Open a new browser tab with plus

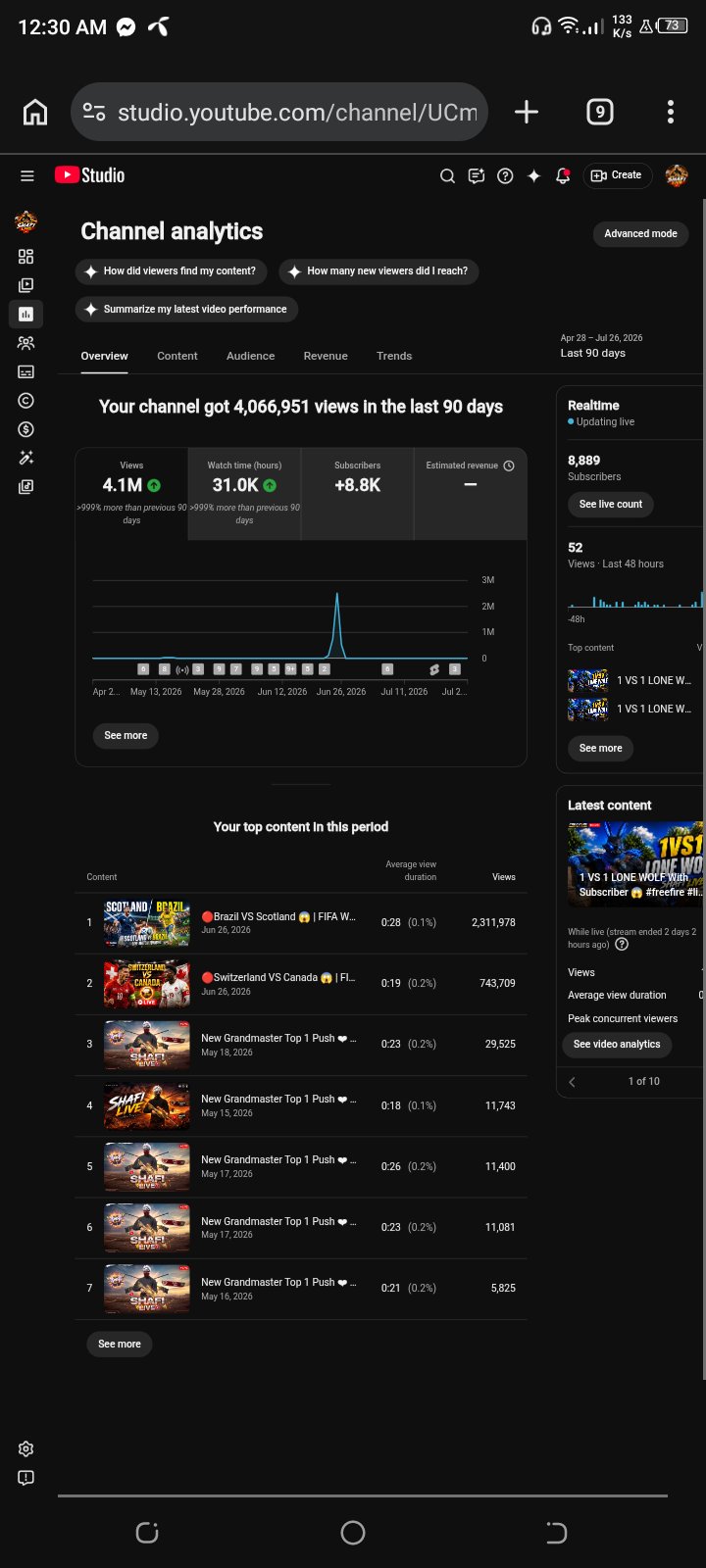(527, 112)
